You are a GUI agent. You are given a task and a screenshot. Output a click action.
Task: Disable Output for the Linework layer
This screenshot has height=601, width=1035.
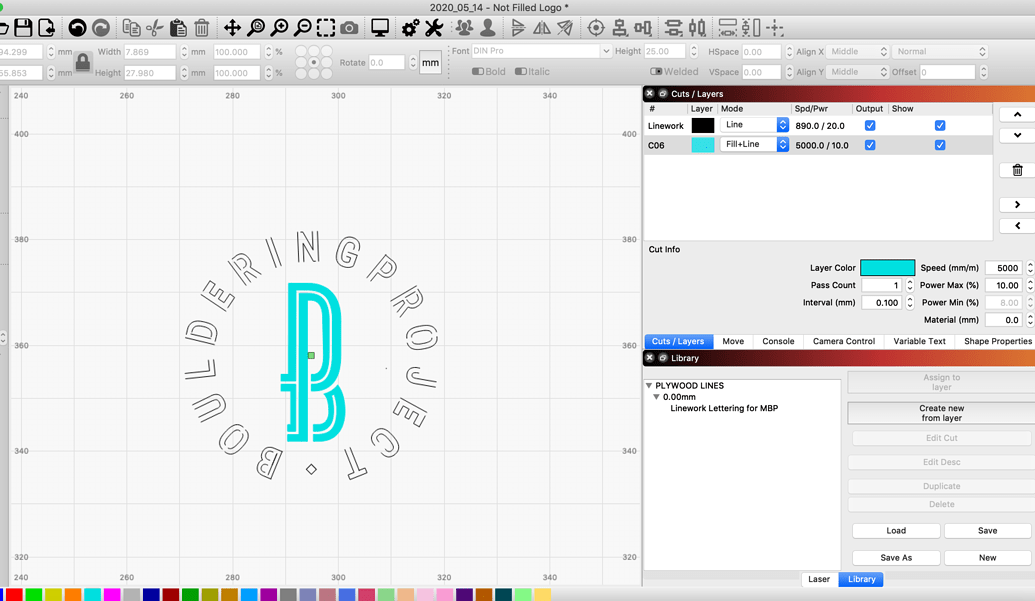pos(869,125)
